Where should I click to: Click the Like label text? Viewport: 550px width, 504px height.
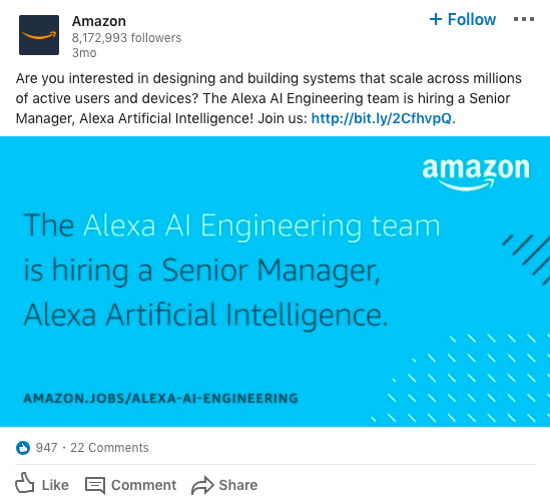click(x=55, y=485)
